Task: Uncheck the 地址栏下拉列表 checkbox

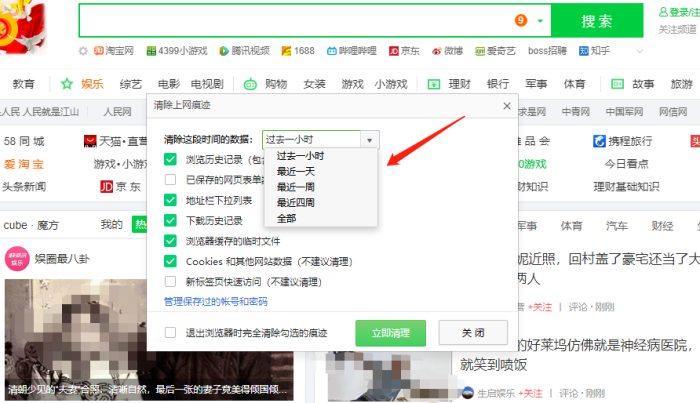Action: (170, 200)
